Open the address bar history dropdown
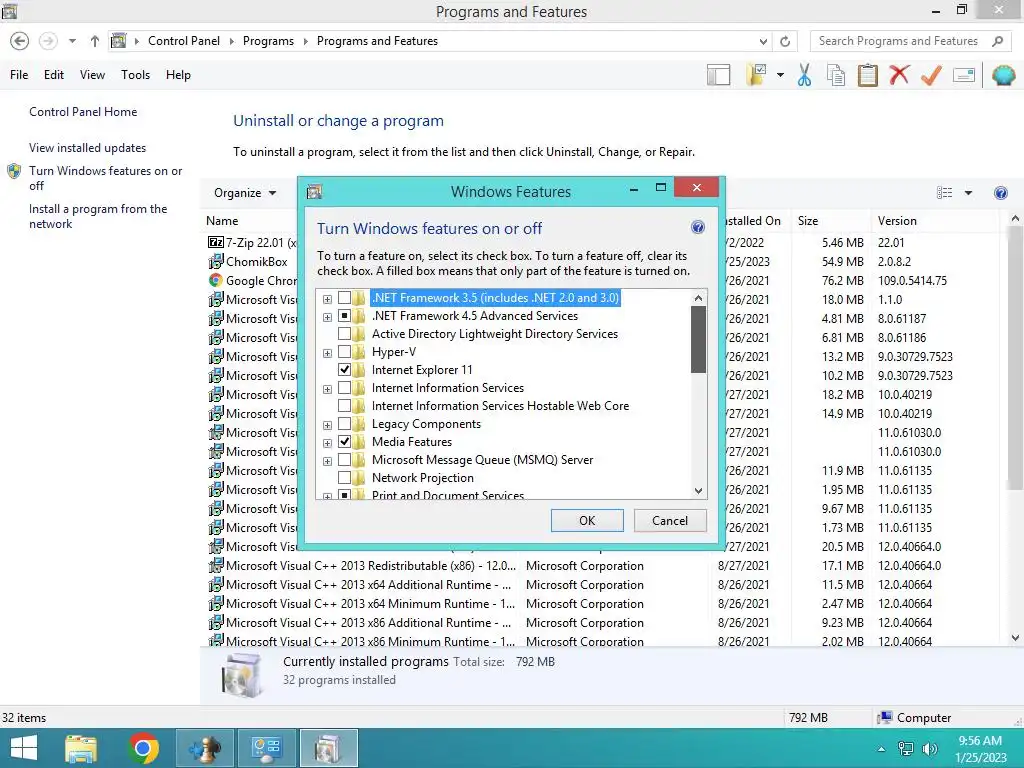Viewport: 1024px width, 768px height. (x=763, y=41)
